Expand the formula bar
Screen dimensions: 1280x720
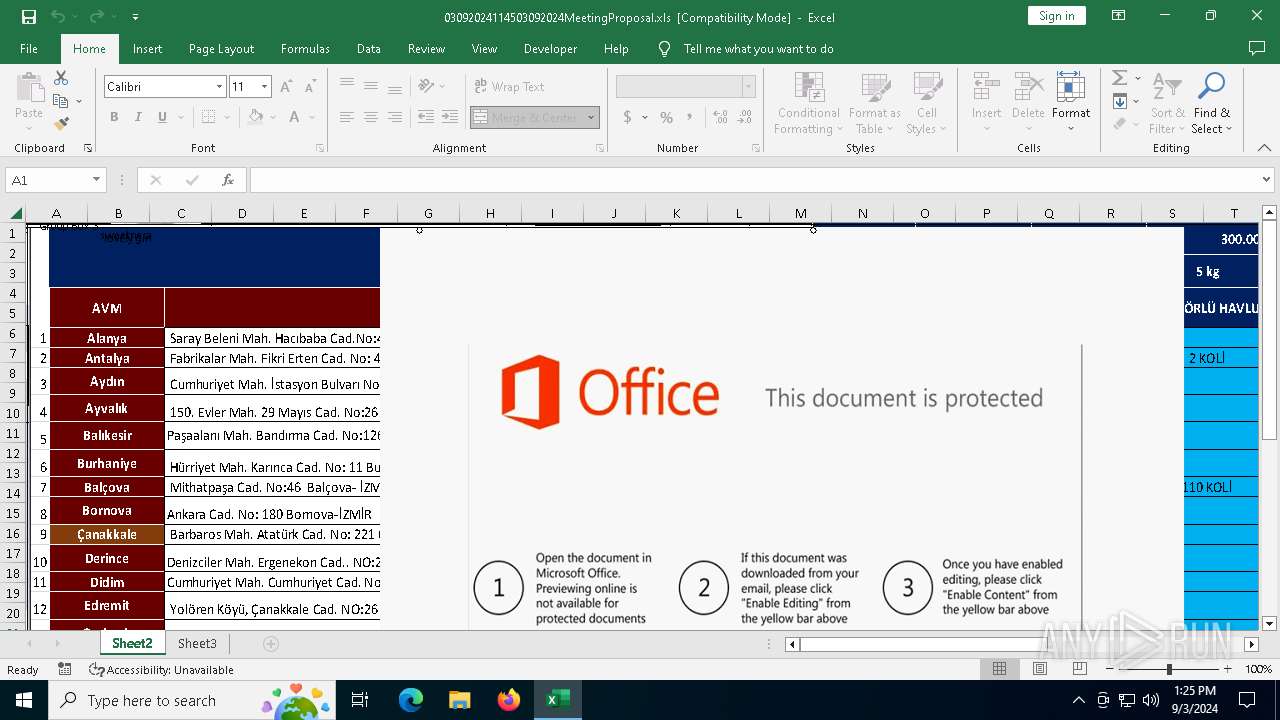[x=1267, y=180]
